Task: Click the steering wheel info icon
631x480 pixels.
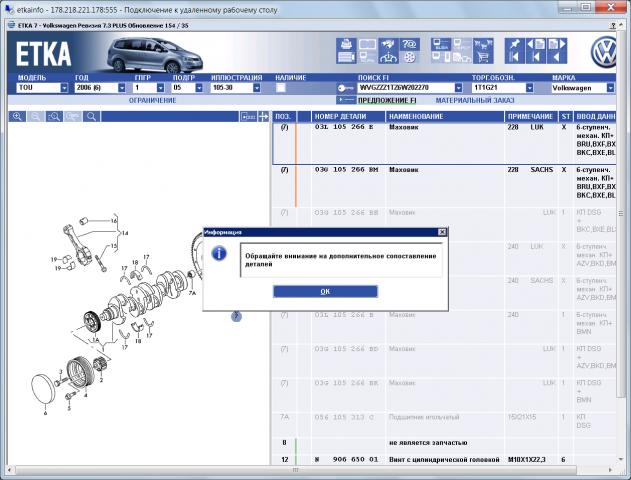Action: tap(388, 57)
